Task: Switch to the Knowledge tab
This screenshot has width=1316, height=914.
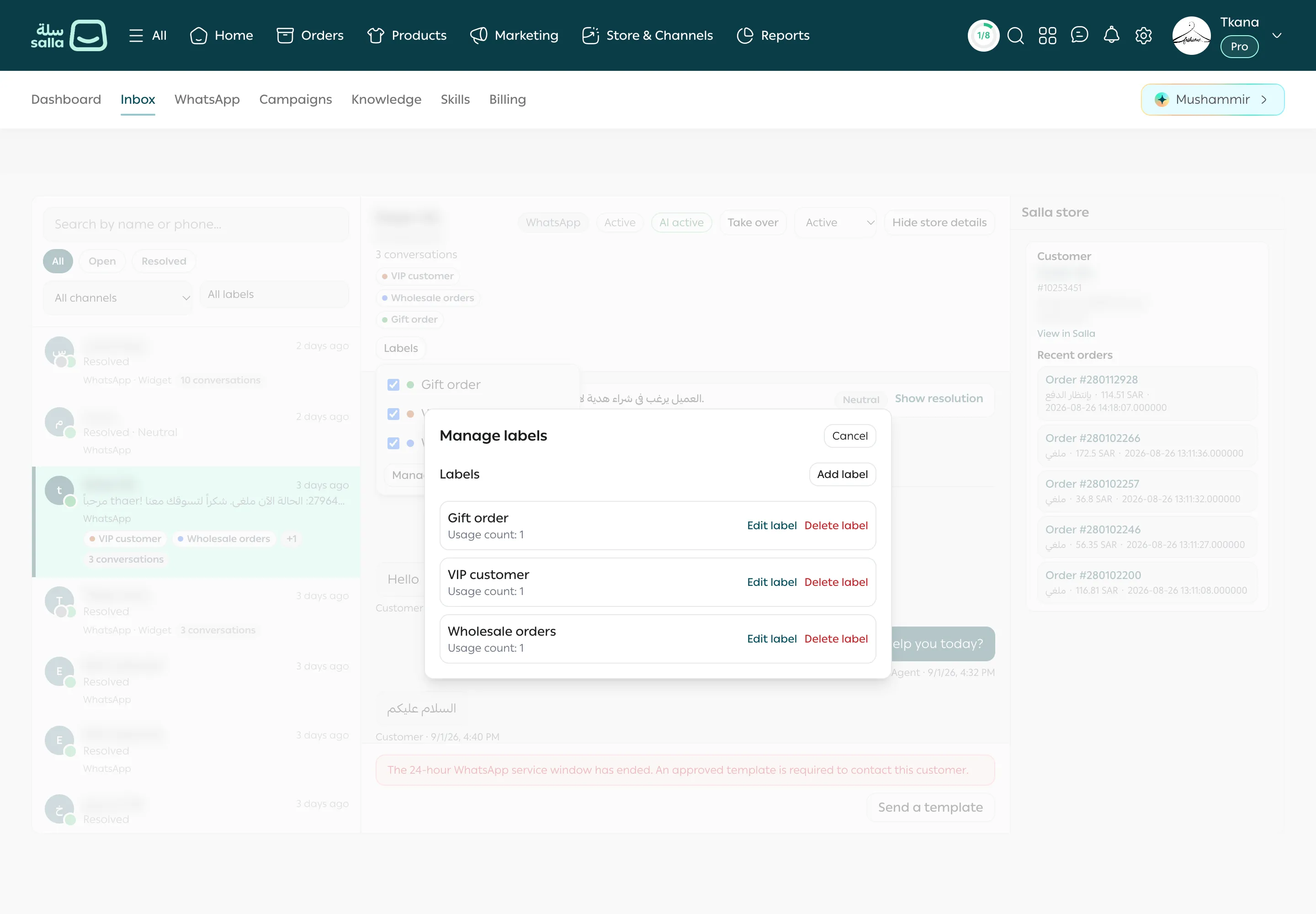Action: click(386, 100)
